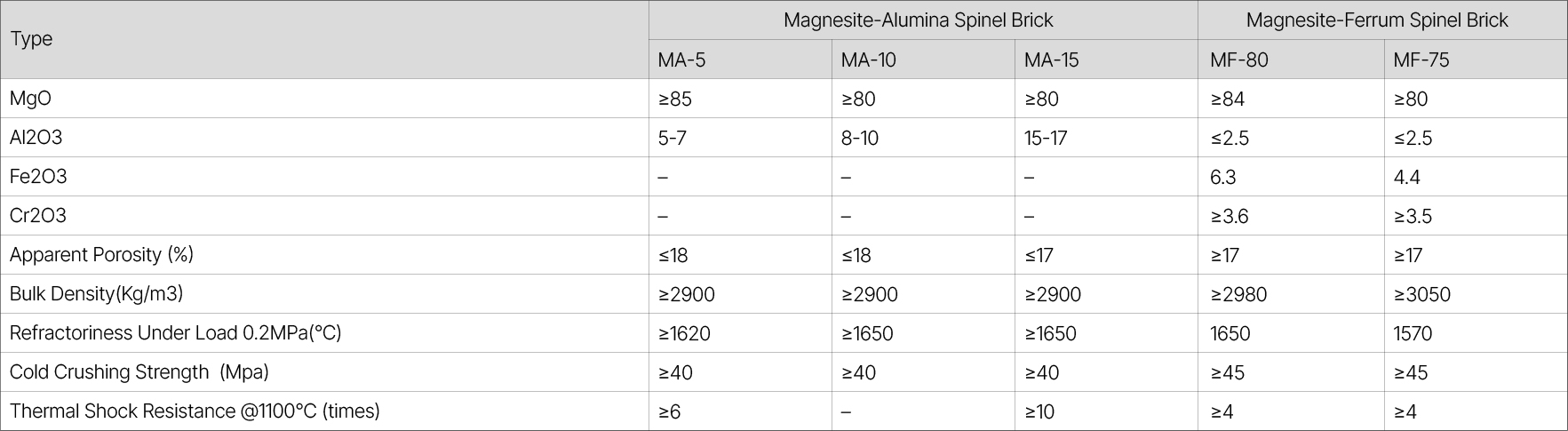Click the Thermal Shock Resistance row label
Viewport: 1568px width, 431px height.
195,411
